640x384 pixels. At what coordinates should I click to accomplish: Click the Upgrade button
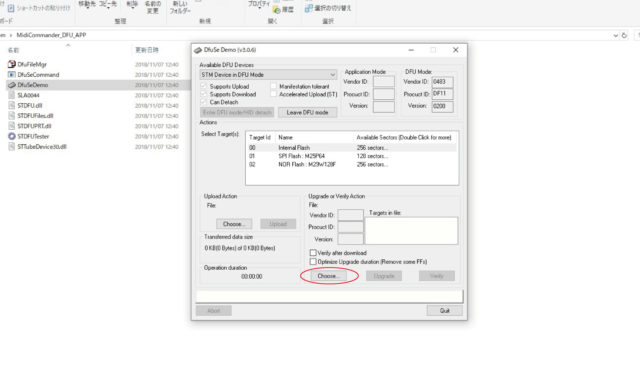pyautogui.click(x=384, y=276)
